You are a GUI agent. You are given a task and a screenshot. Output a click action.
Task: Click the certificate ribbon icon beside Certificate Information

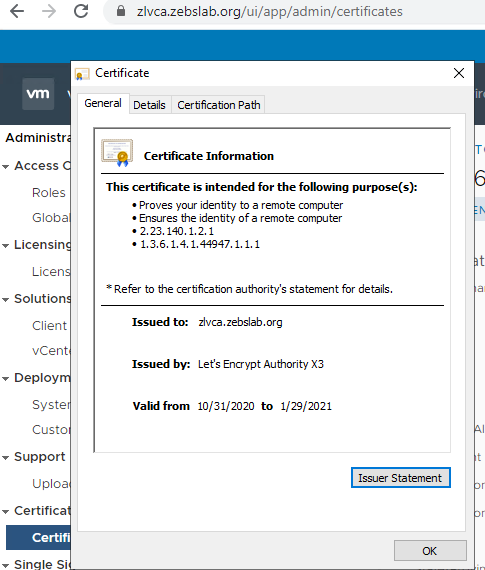(x=117, y=153)
